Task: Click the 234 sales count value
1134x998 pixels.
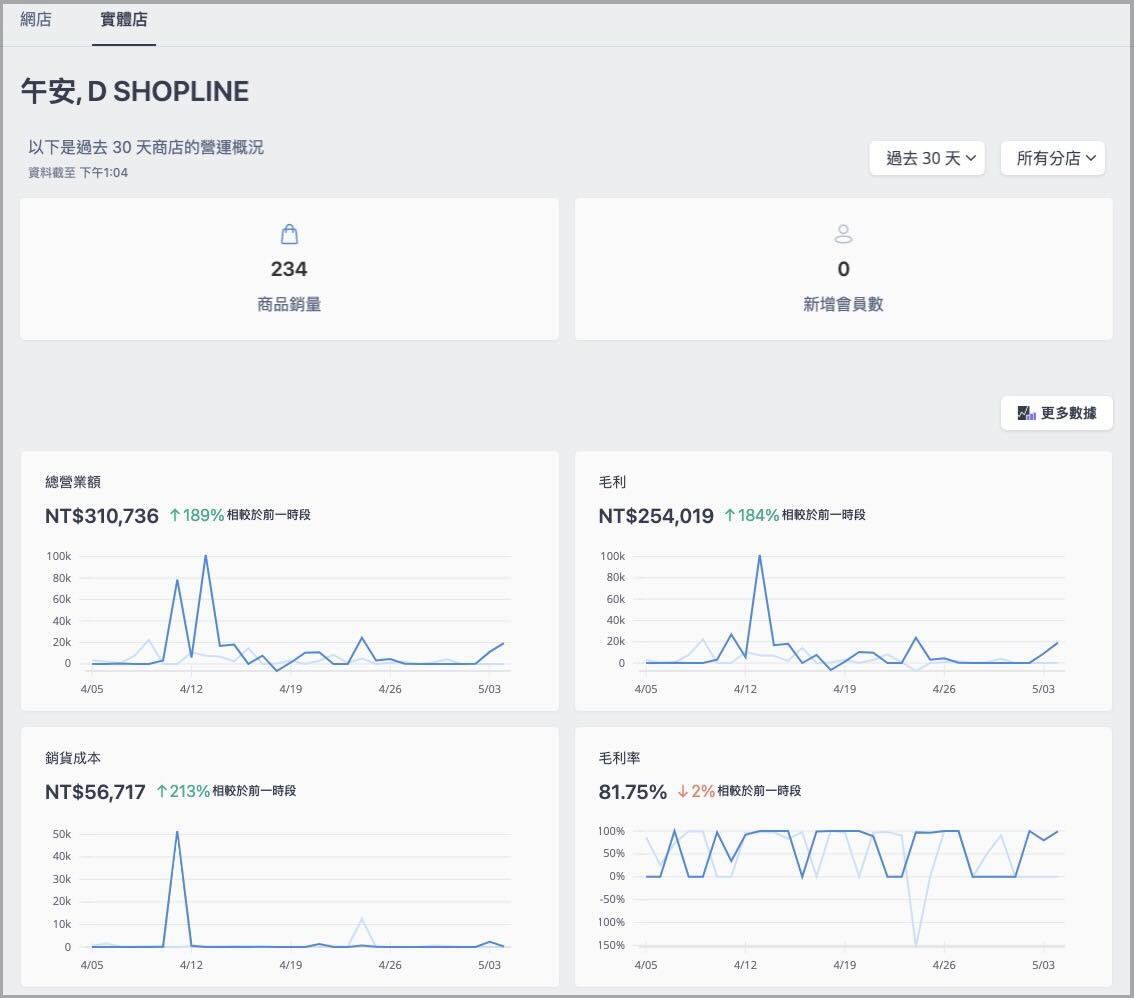Action: click(x=289, y=269)
